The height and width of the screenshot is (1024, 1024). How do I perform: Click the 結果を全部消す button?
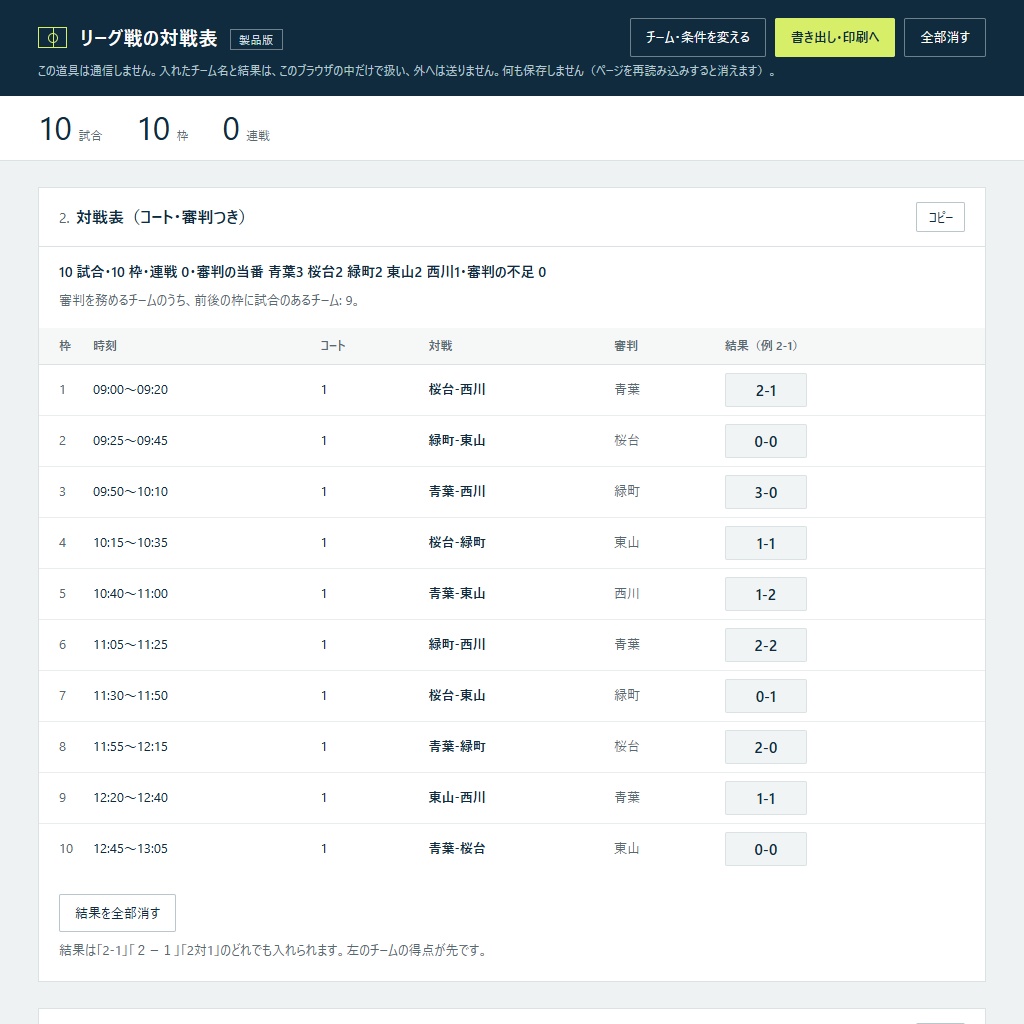click(118, 912)
